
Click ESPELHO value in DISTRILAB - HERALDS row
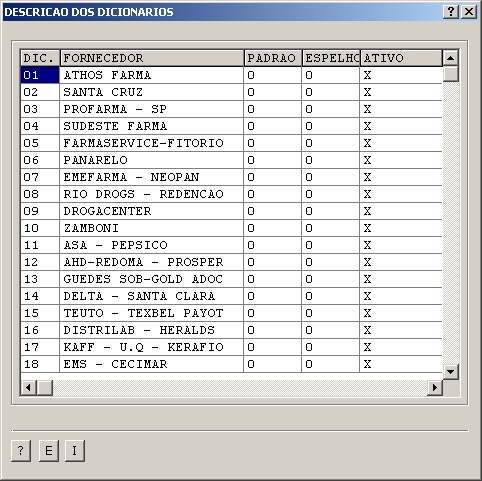pos(331,330)
